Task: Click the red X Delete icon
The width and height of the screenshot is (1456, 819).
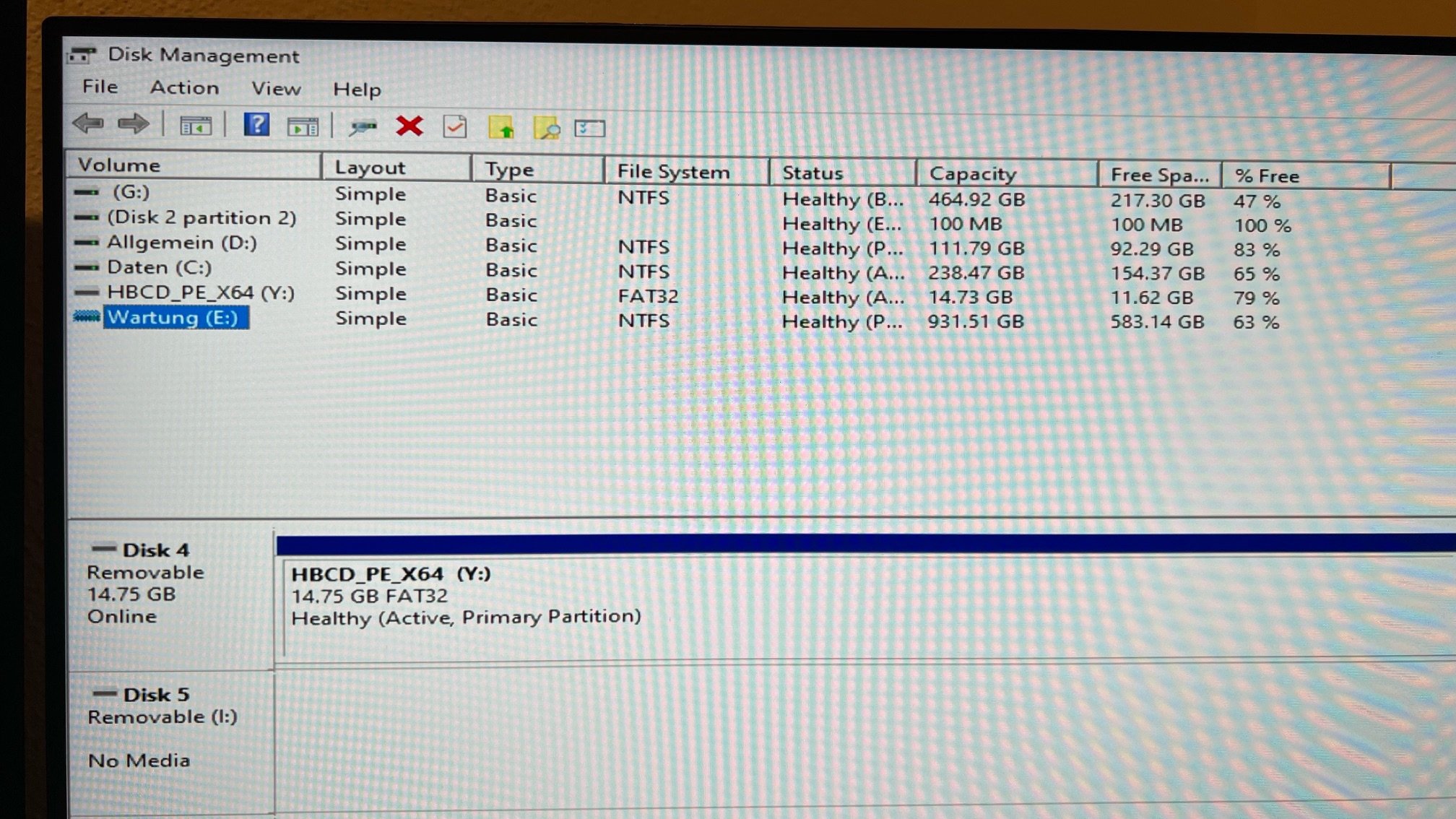Action: 409,126
